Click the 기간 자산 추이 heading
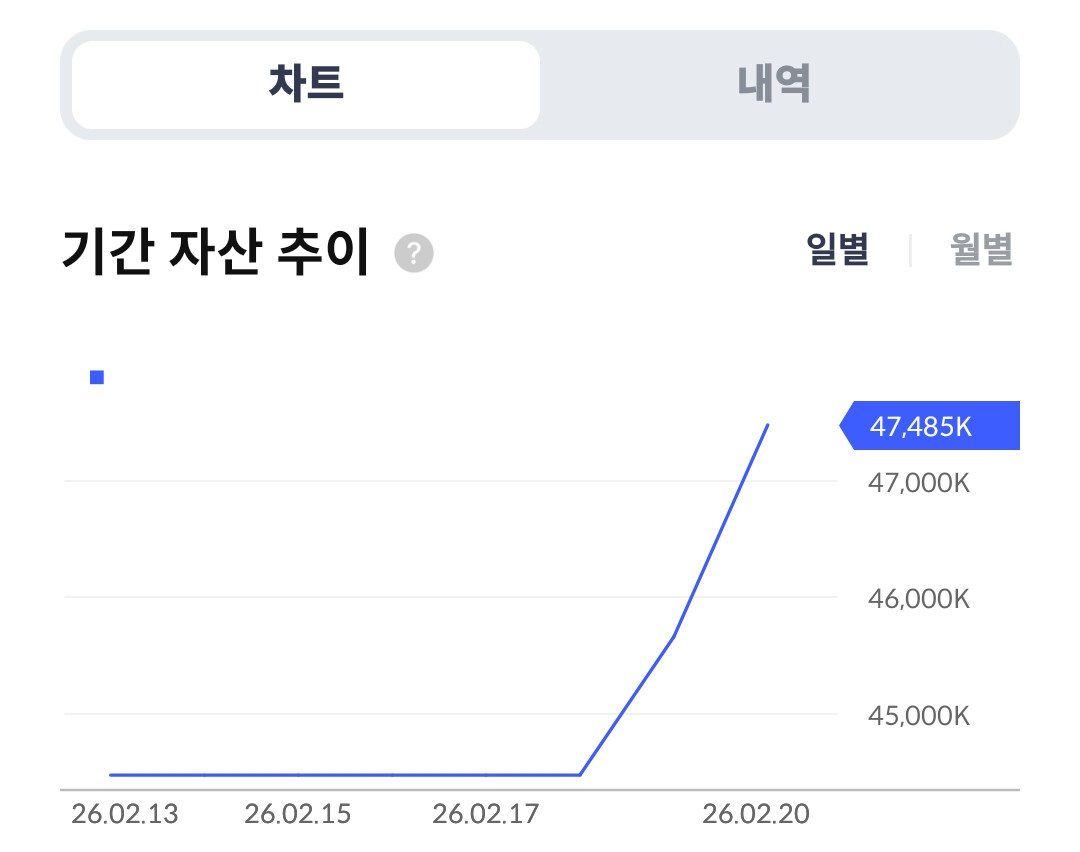The image size is (1080, 852). pos(216,251)
